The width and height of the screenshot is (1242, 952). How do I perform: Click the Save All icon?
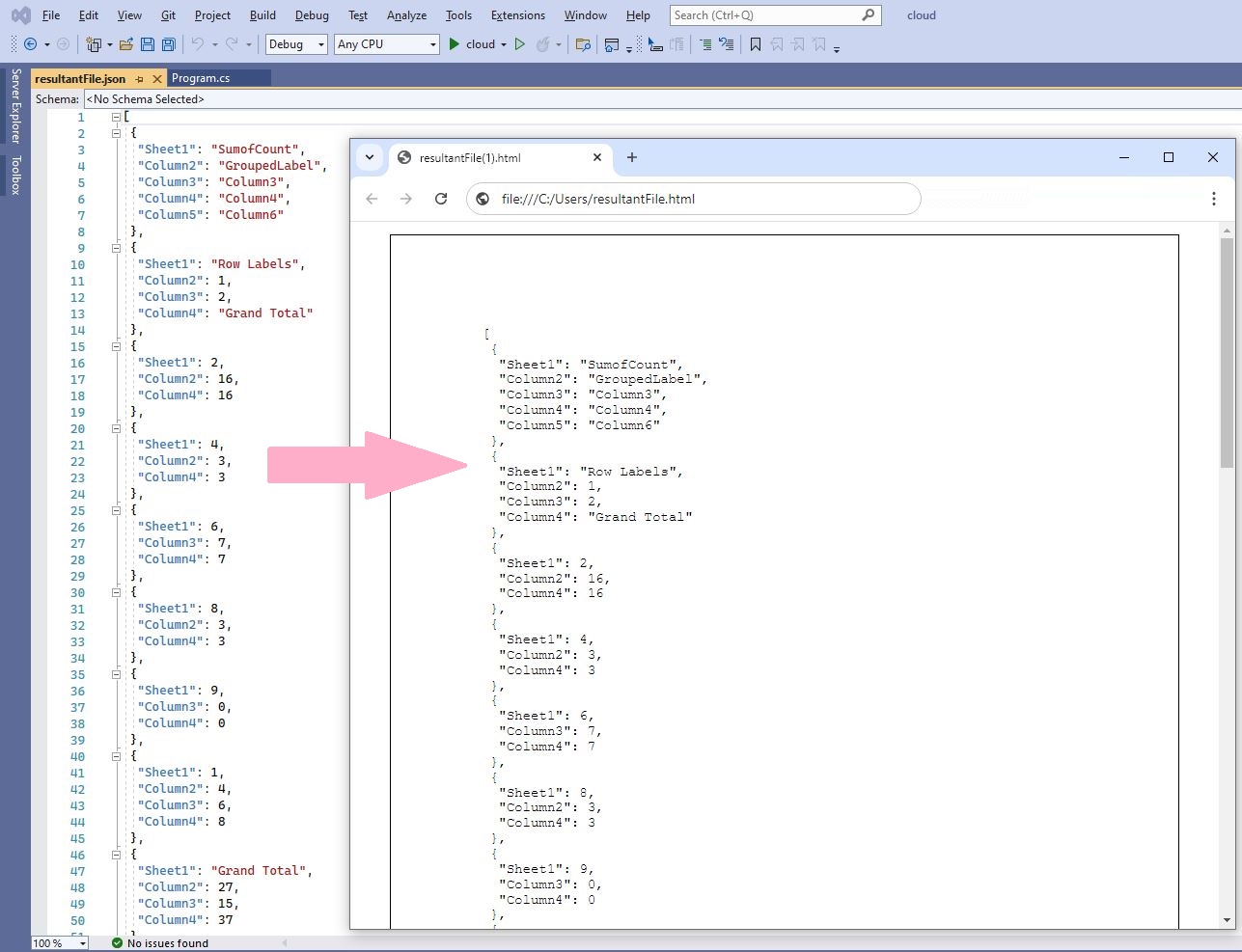(x=168, y=44)
